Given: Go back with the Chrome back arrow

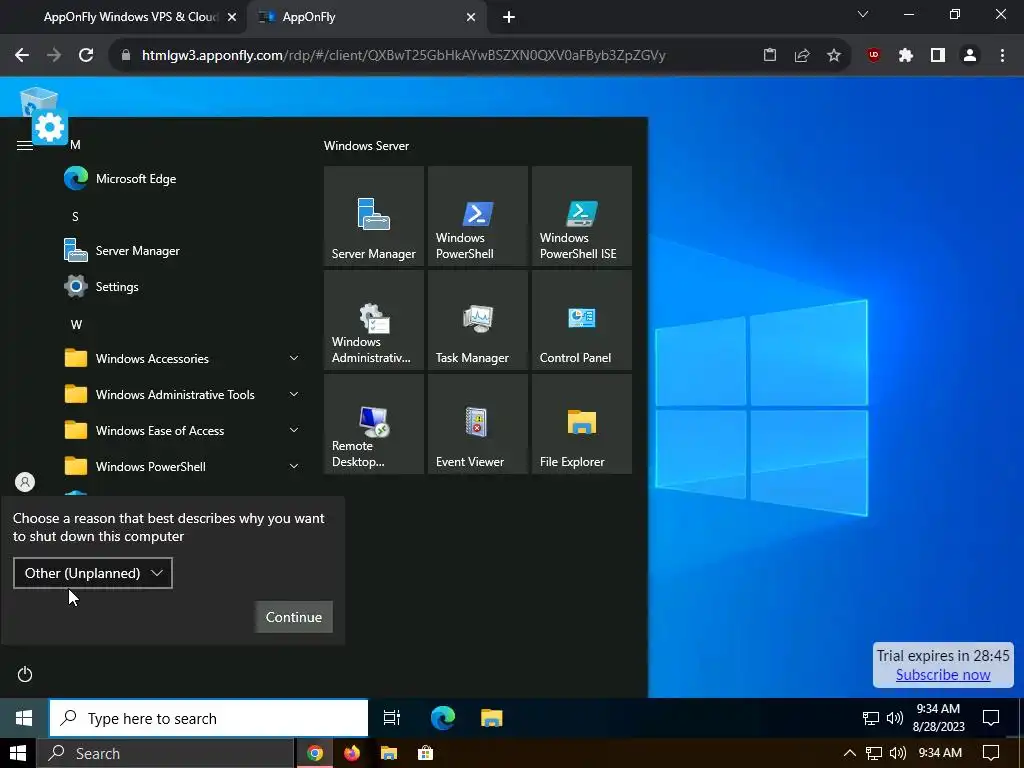Looking at the screenshot, I should click(22, 56).
